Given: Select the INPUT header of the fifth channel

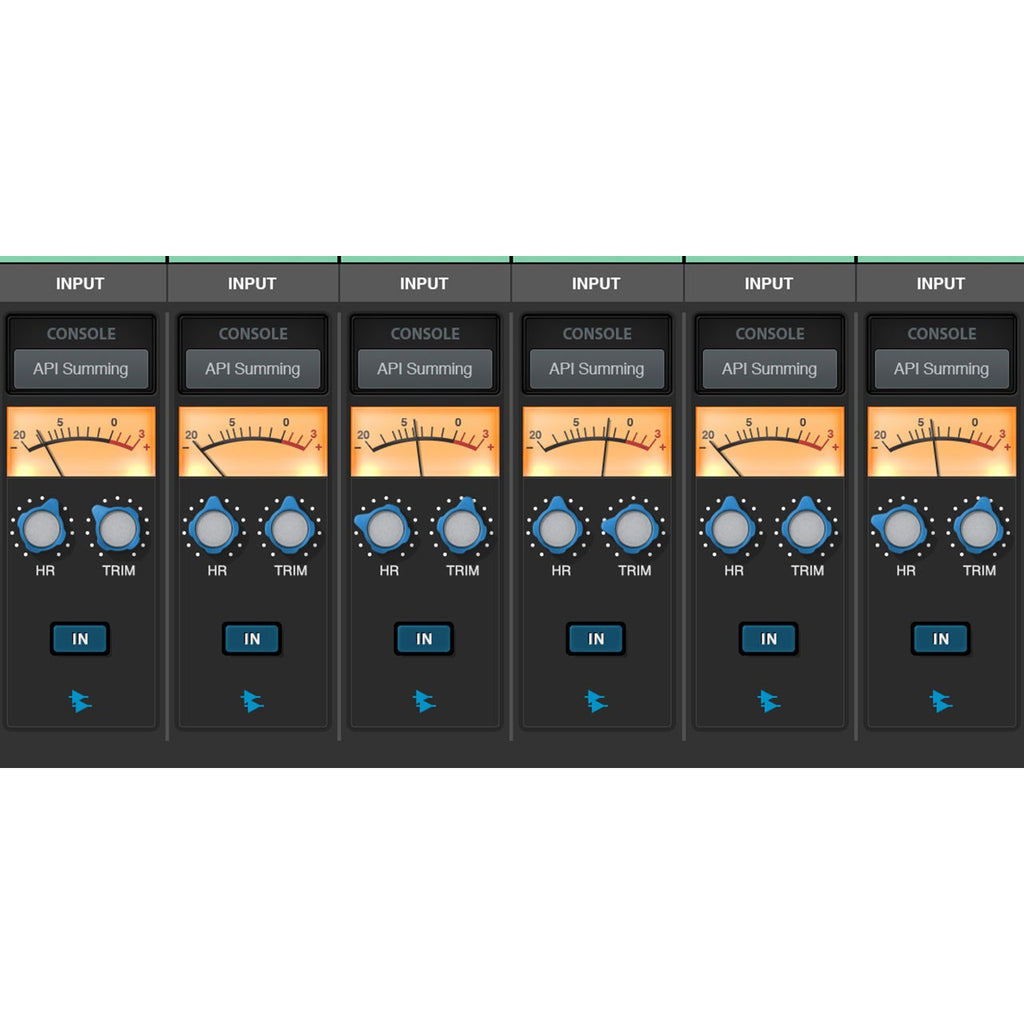Looking at the screenshot, I should pyautogui.click(x=769, y=283).
